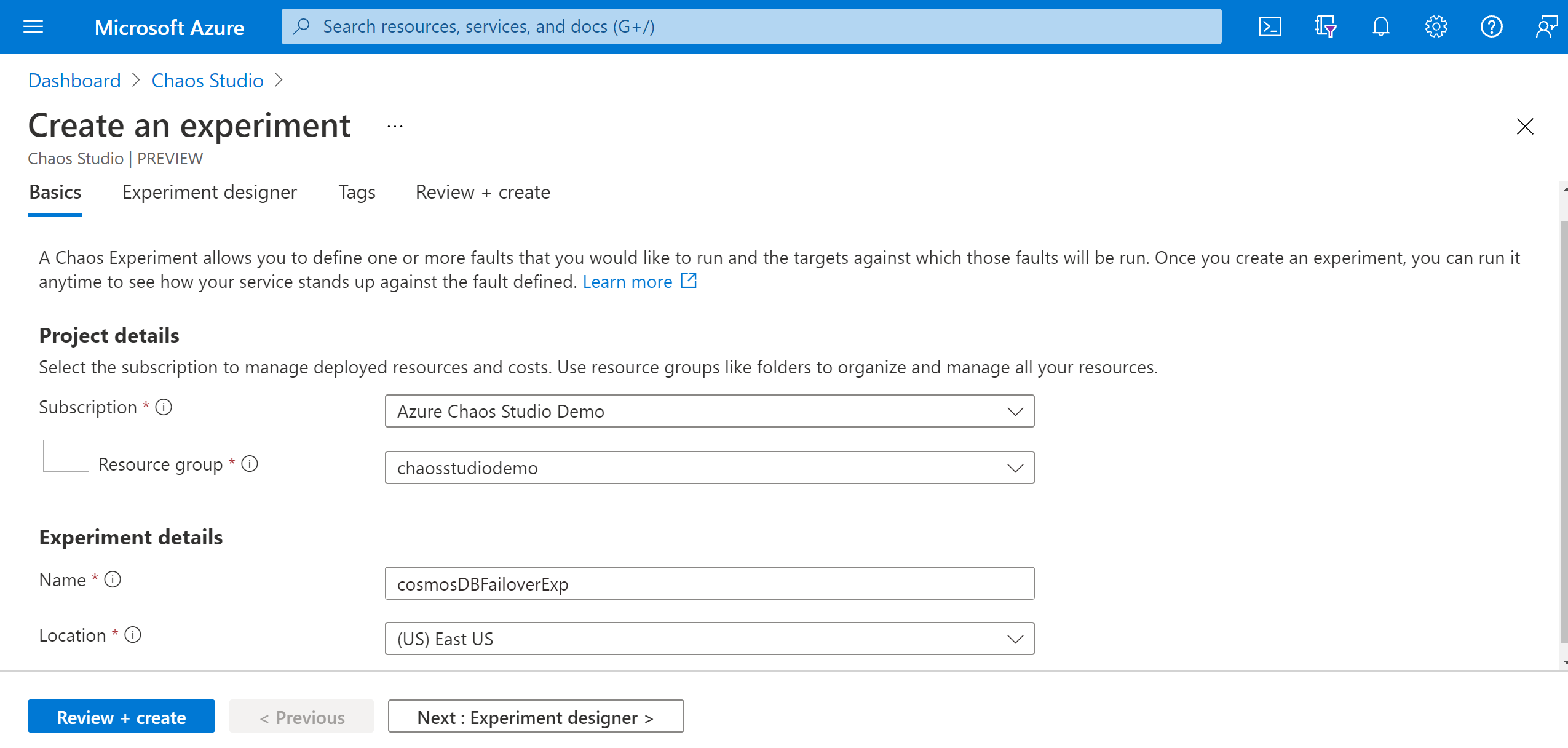The image size is (1568, 748).
Task: Switch to the Experiment designer tab
Action: [209, 192]
